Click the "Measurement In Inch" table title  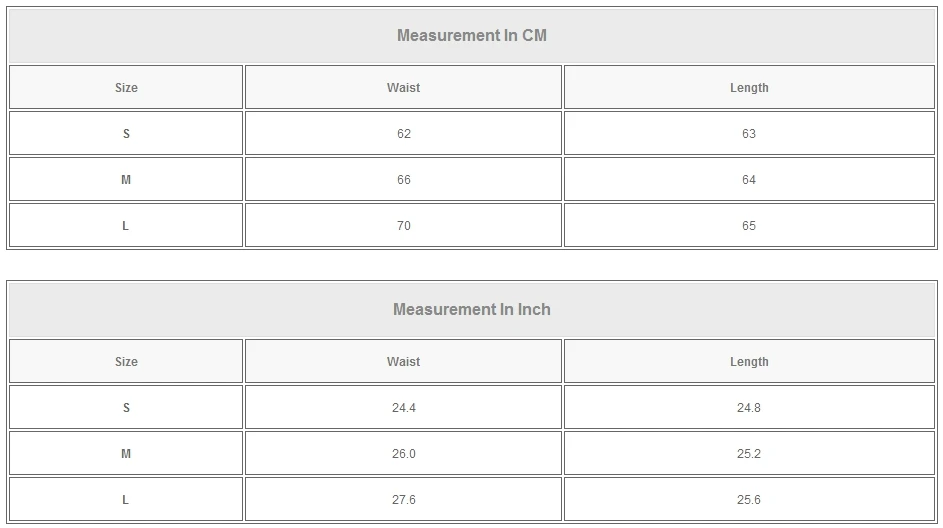(x=471, y=310)
